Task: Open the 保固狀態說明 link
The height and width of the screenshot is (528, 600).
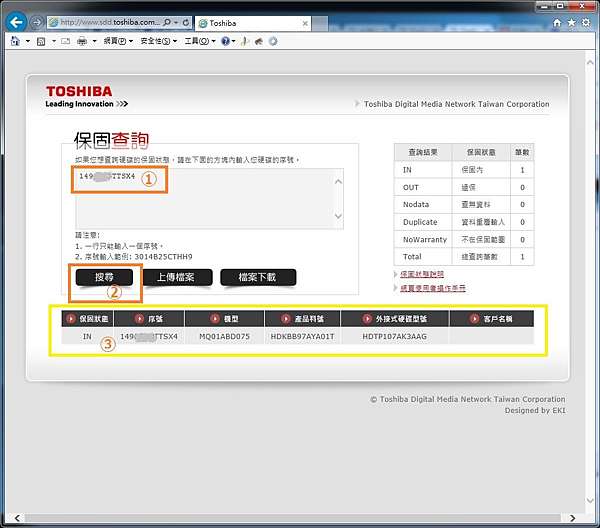Action: pyautogui.click(x=422, y=274)
